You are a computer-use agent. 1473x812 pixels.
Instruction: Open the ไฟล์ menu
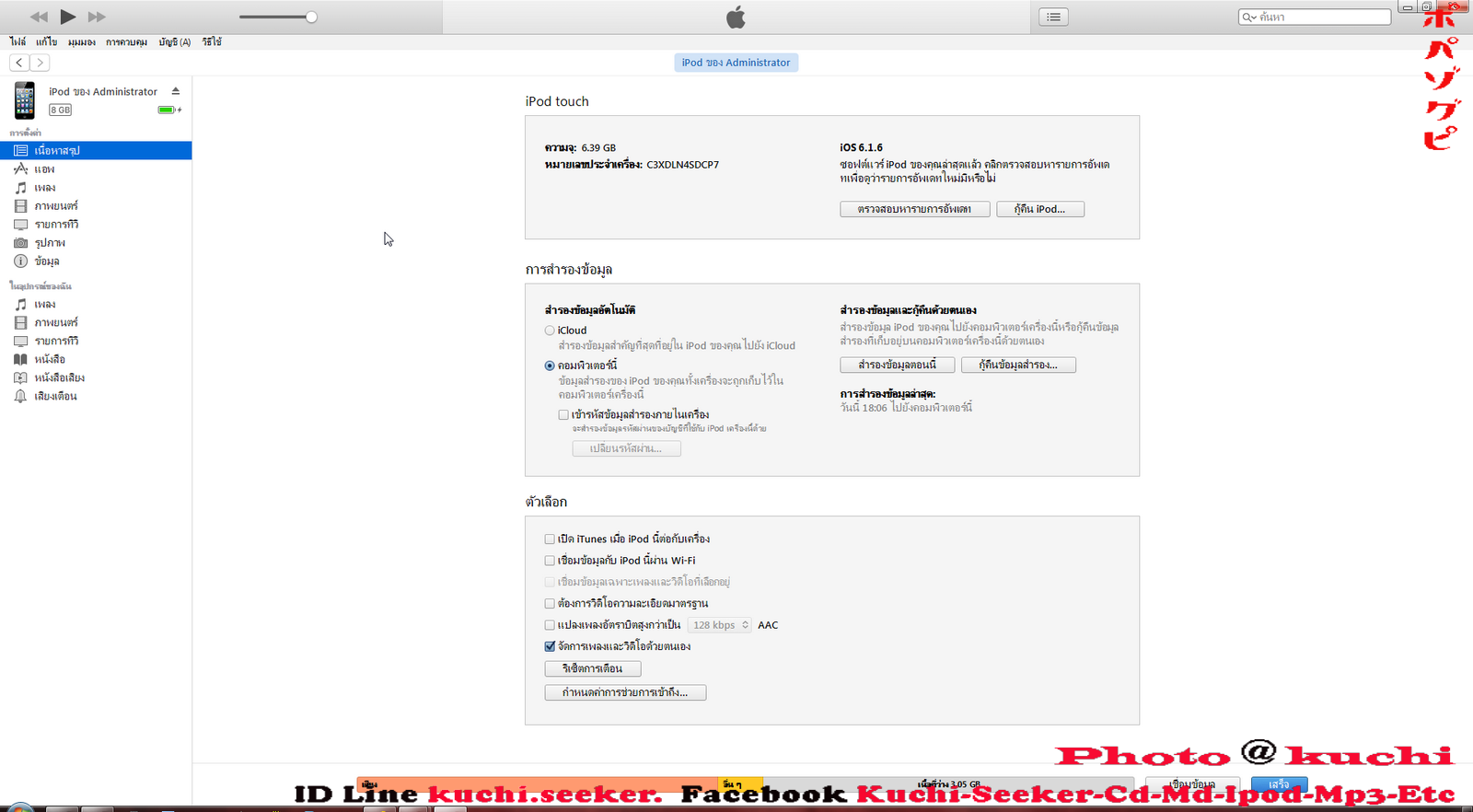coord(17,41)
